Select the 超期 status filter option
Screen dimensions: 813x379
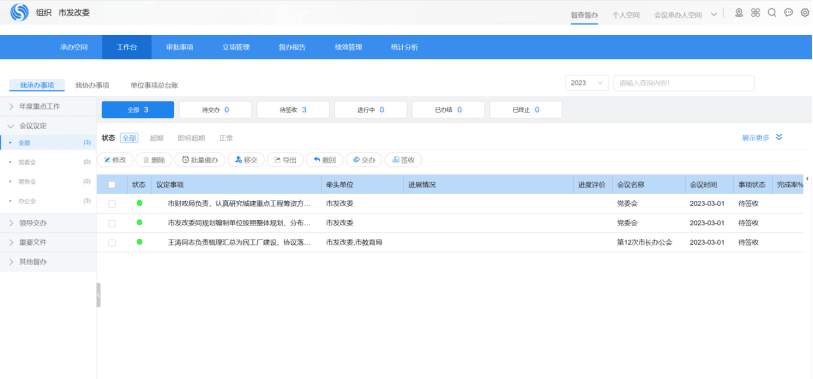tap(157, 138)
